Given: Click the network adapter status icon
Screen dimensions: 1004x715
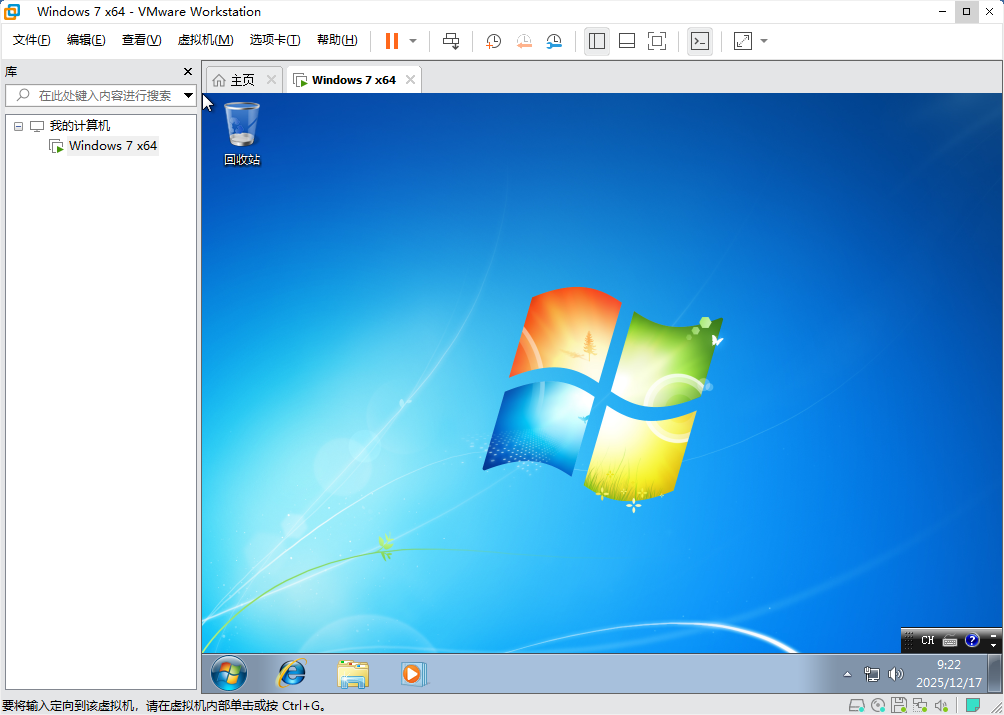Looking at the screenshot, I should pyautogui.click(x=920, y=706).
